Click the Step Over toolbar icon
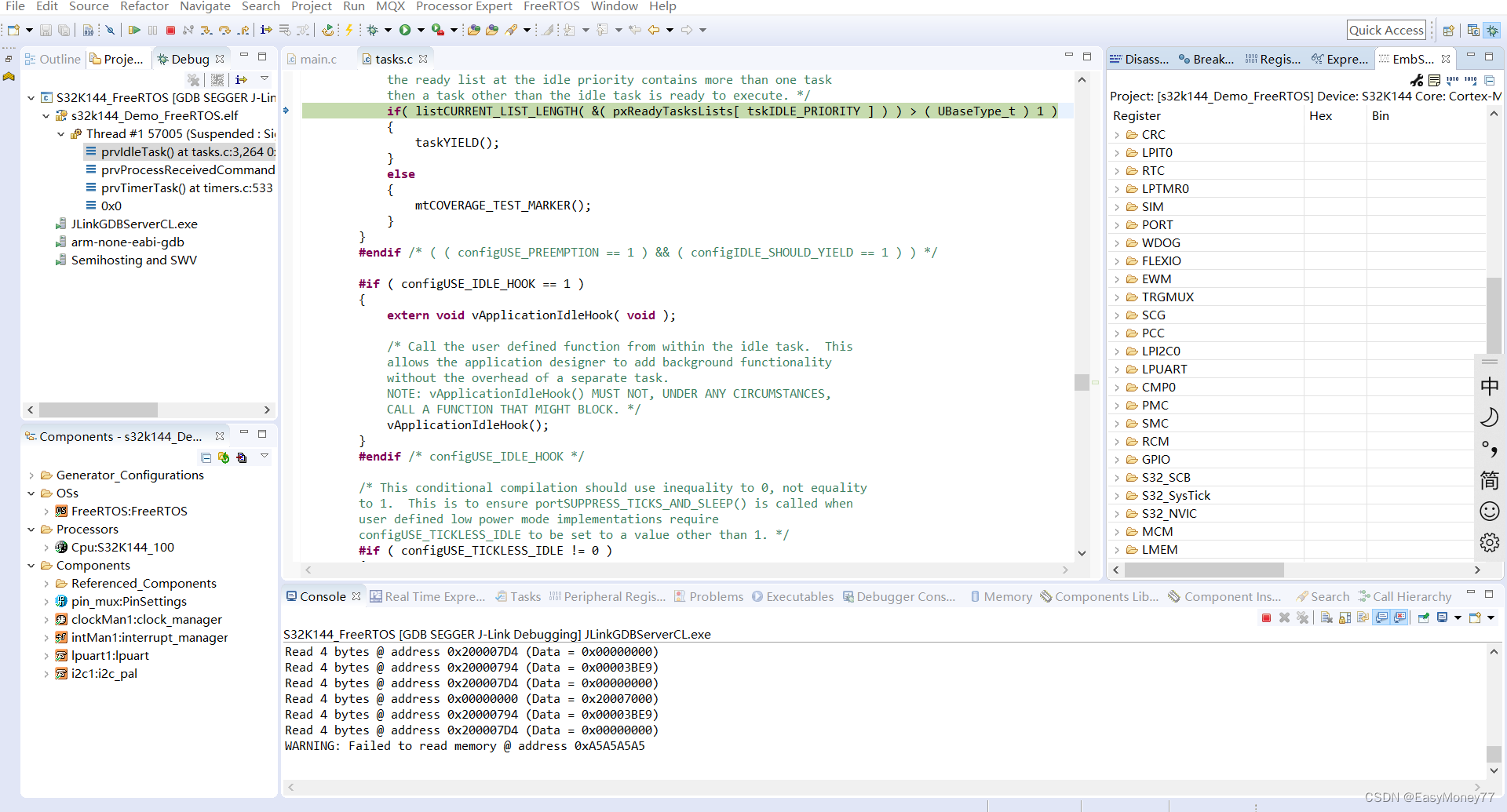1507x812 pixels. (x=224, y=30)
